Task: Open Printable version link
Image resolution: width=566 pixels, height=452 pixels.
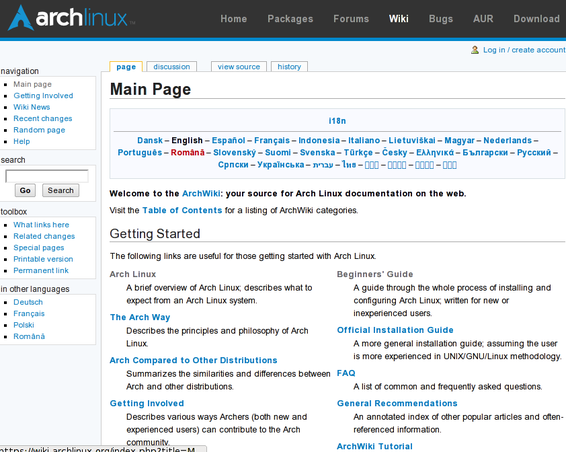Action: tap(43, 259)
